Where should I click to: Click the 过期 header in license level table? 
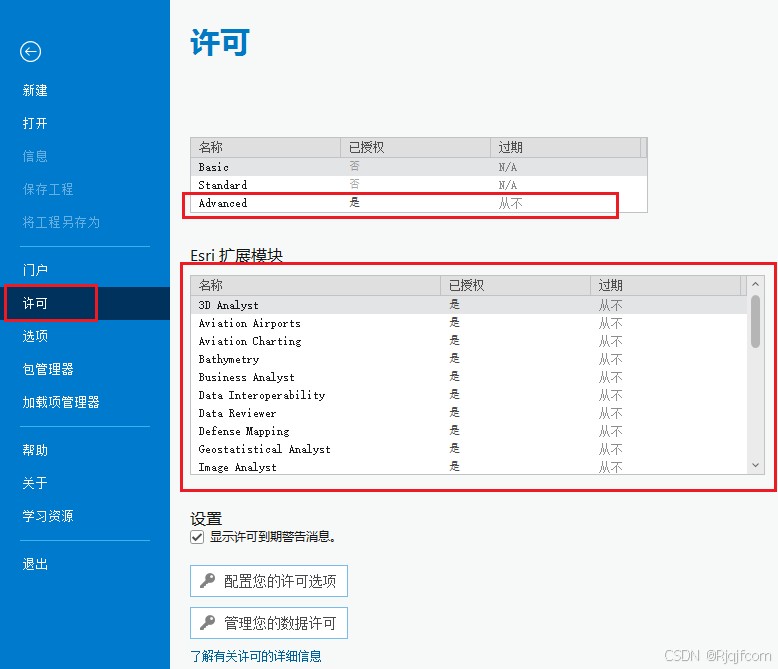click(566, 147)
